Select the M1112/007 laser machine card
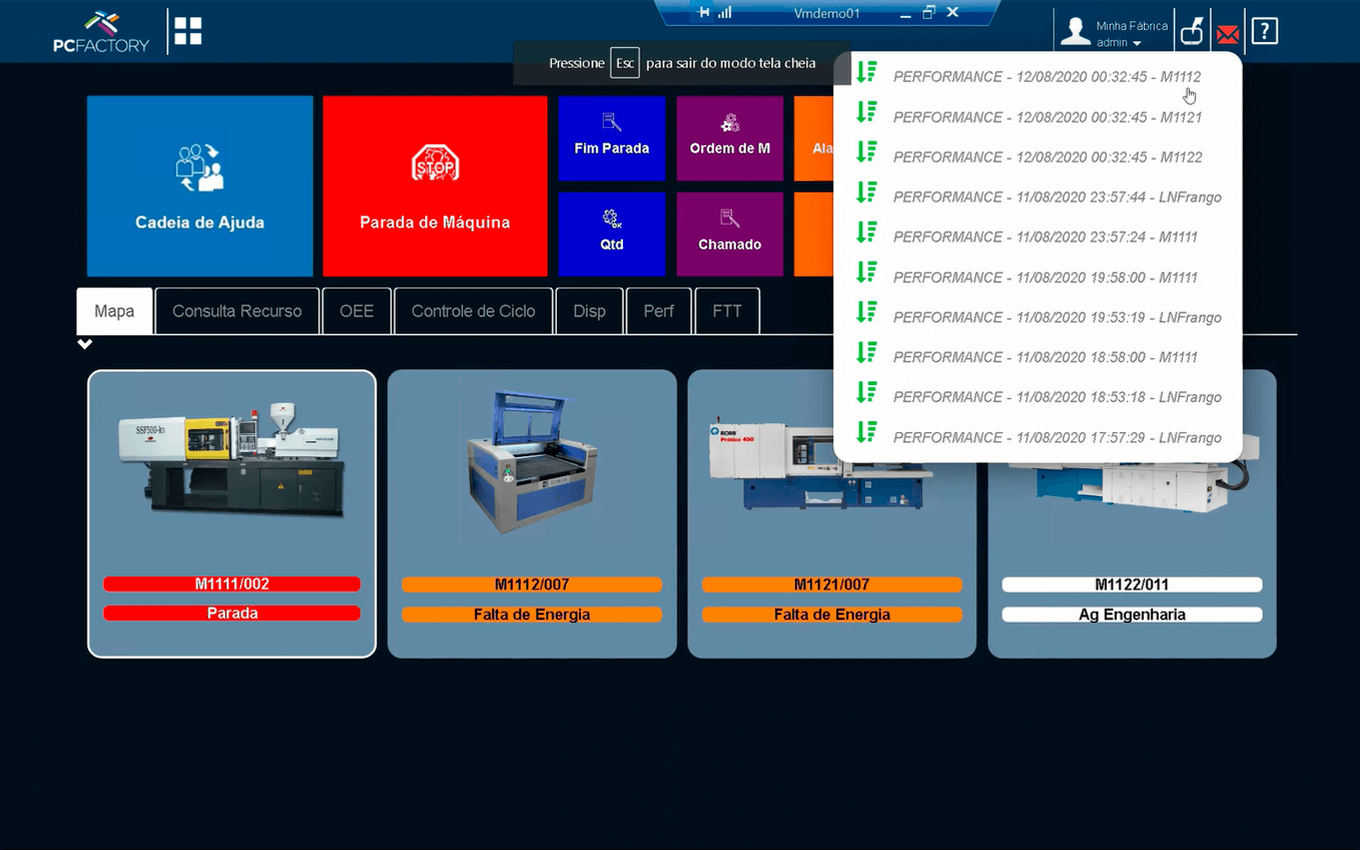 tap(532, 514)
